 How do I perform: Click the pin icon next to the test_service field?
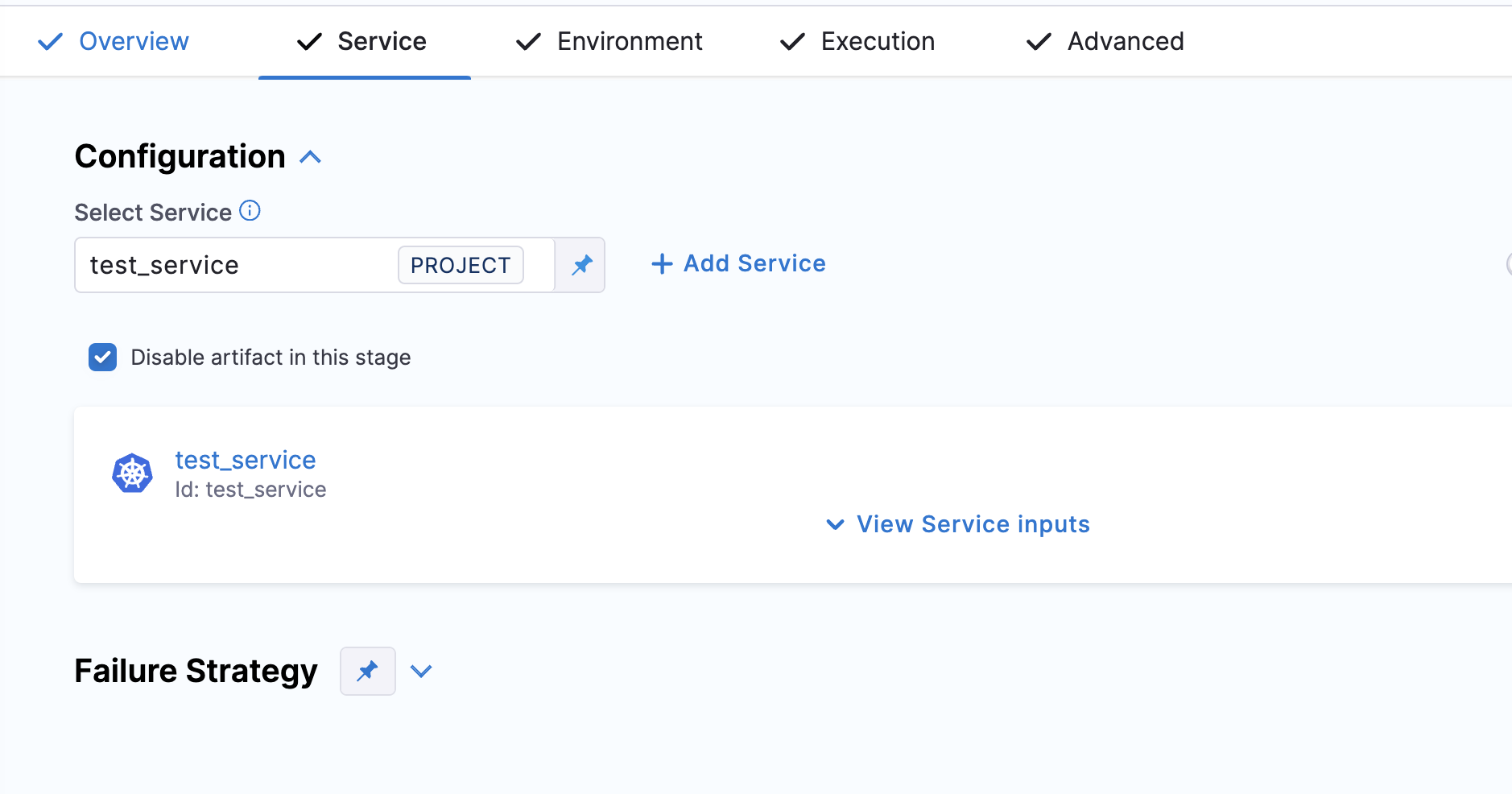click(x=581, y=265)
